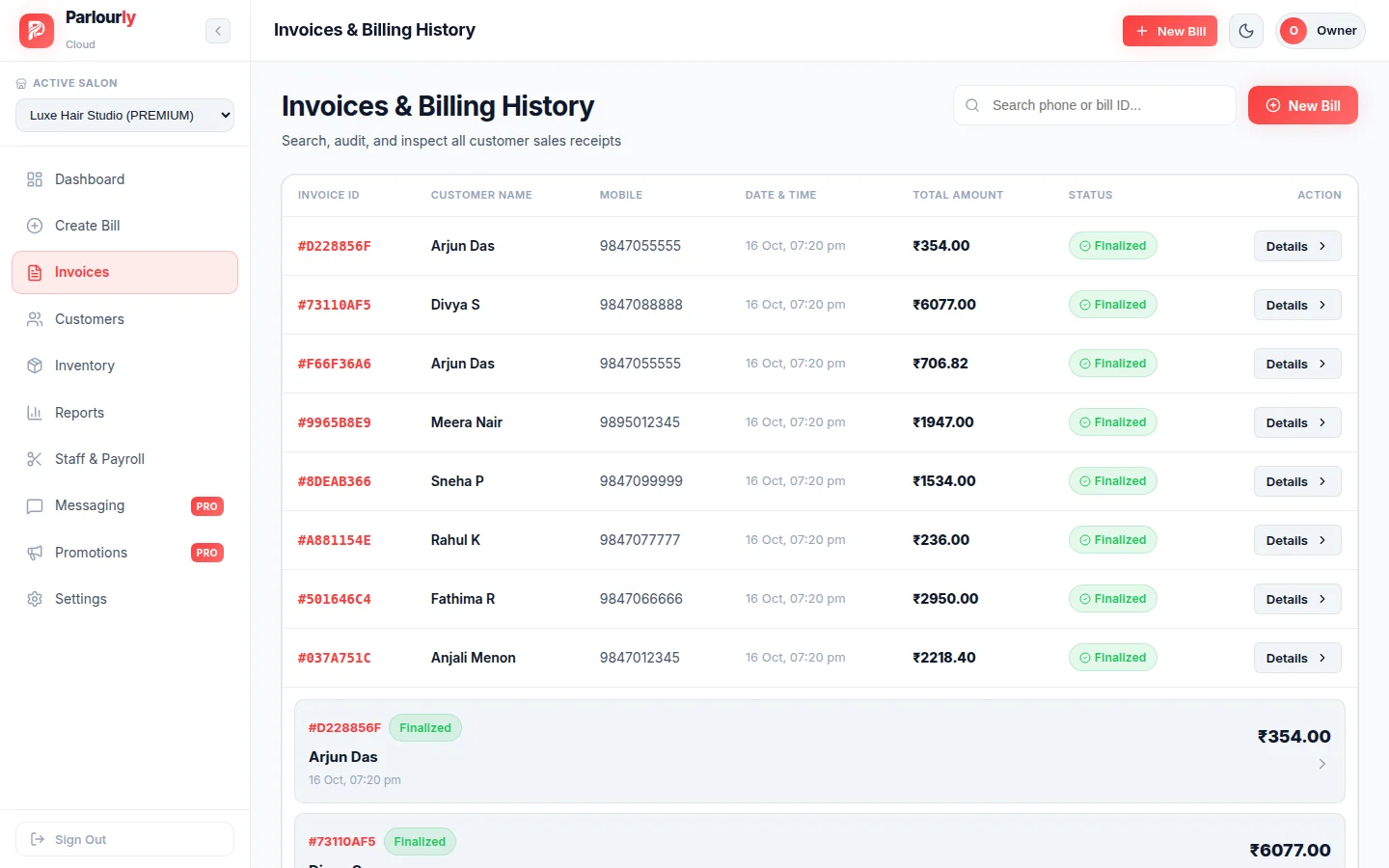Open the Create Bill menu item

point(125,226)
